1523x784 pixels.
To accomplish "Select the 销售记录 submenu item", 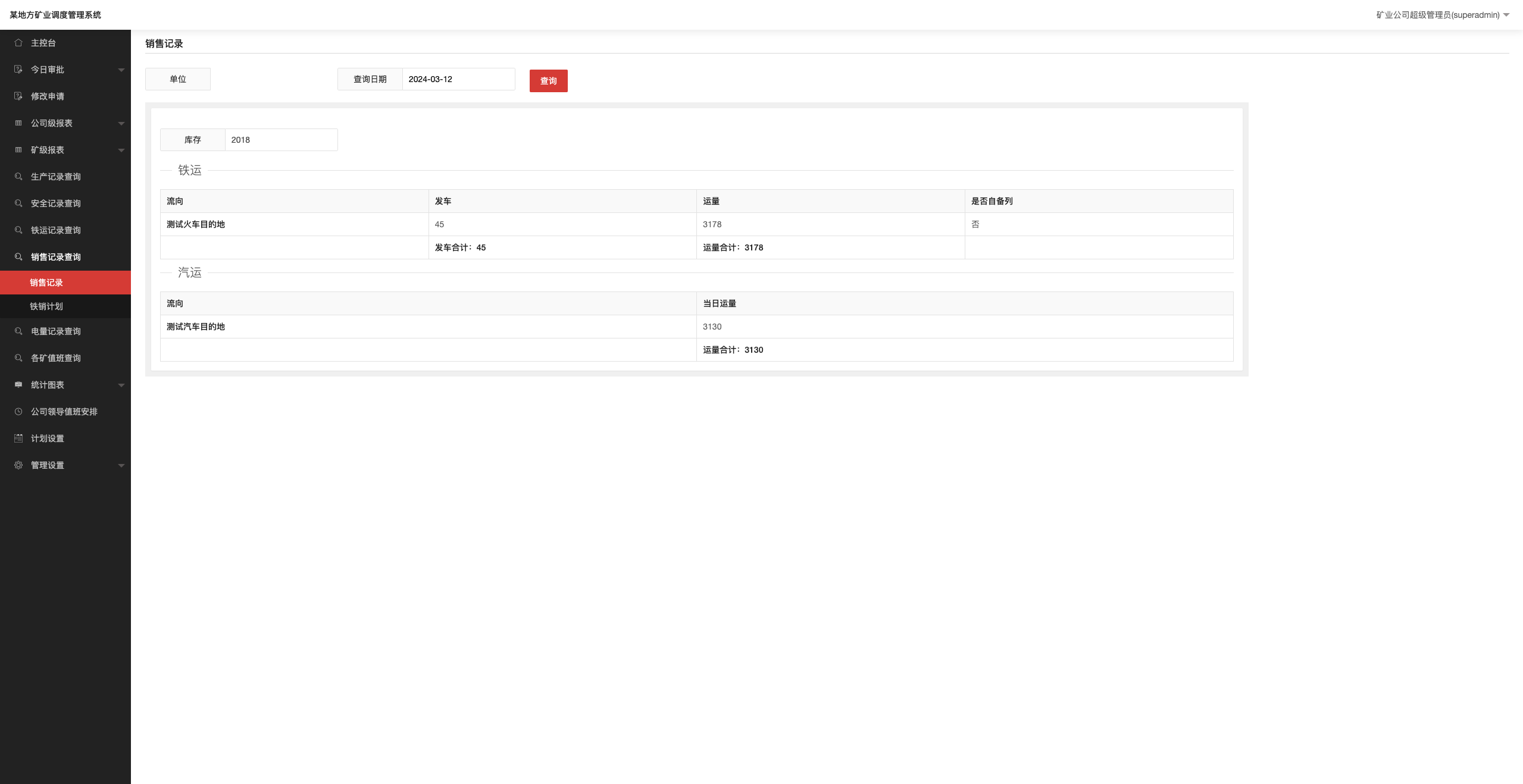I will 65,283.
